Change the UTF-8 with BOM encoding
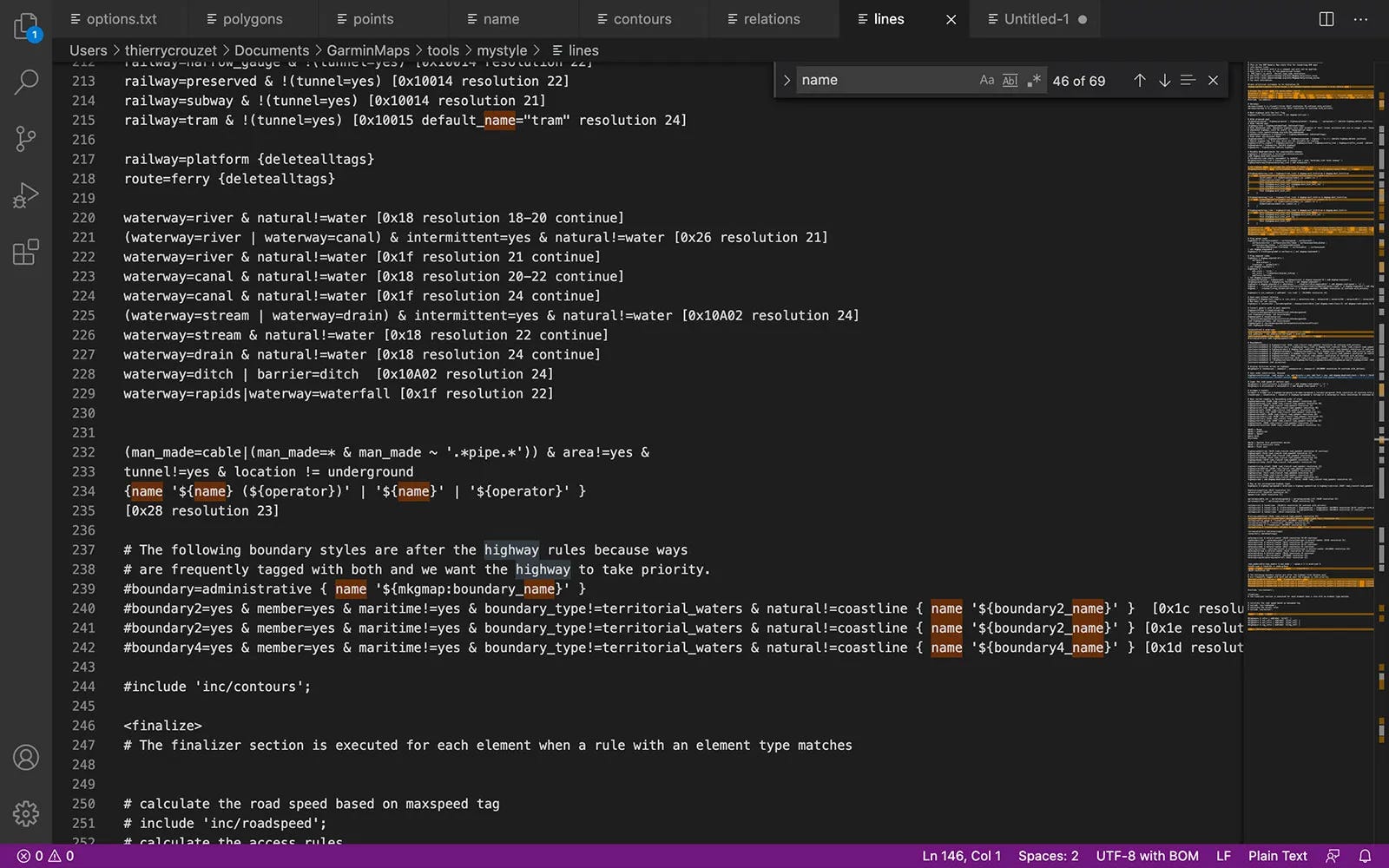This screenshot has height=868, width=1389. (x=1147, y=856)
